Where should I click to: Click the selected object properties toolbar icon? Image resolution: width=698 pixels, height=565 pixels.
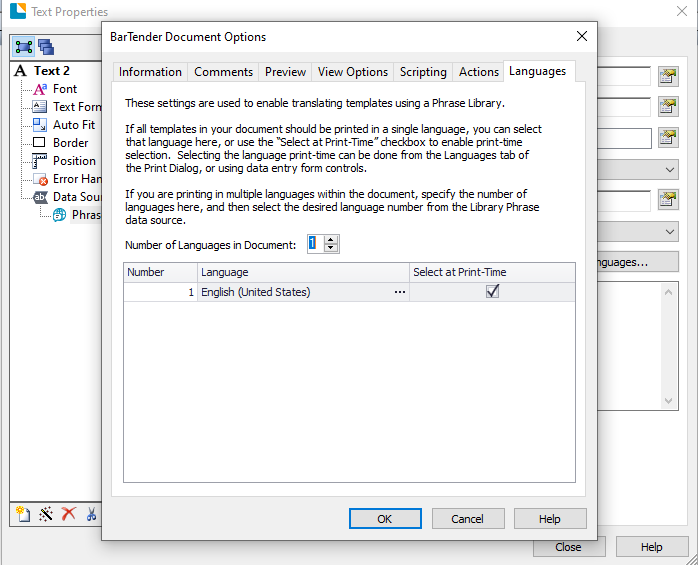(x=23, y=47)
